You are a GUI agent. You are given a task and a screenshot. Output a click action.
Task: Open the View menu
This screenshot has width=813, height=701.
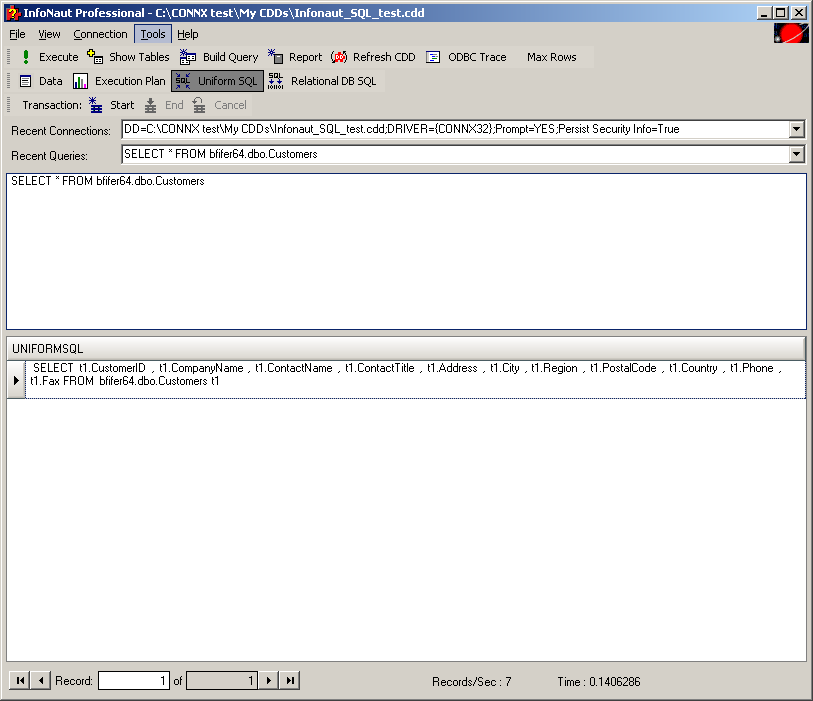point(49,34)
